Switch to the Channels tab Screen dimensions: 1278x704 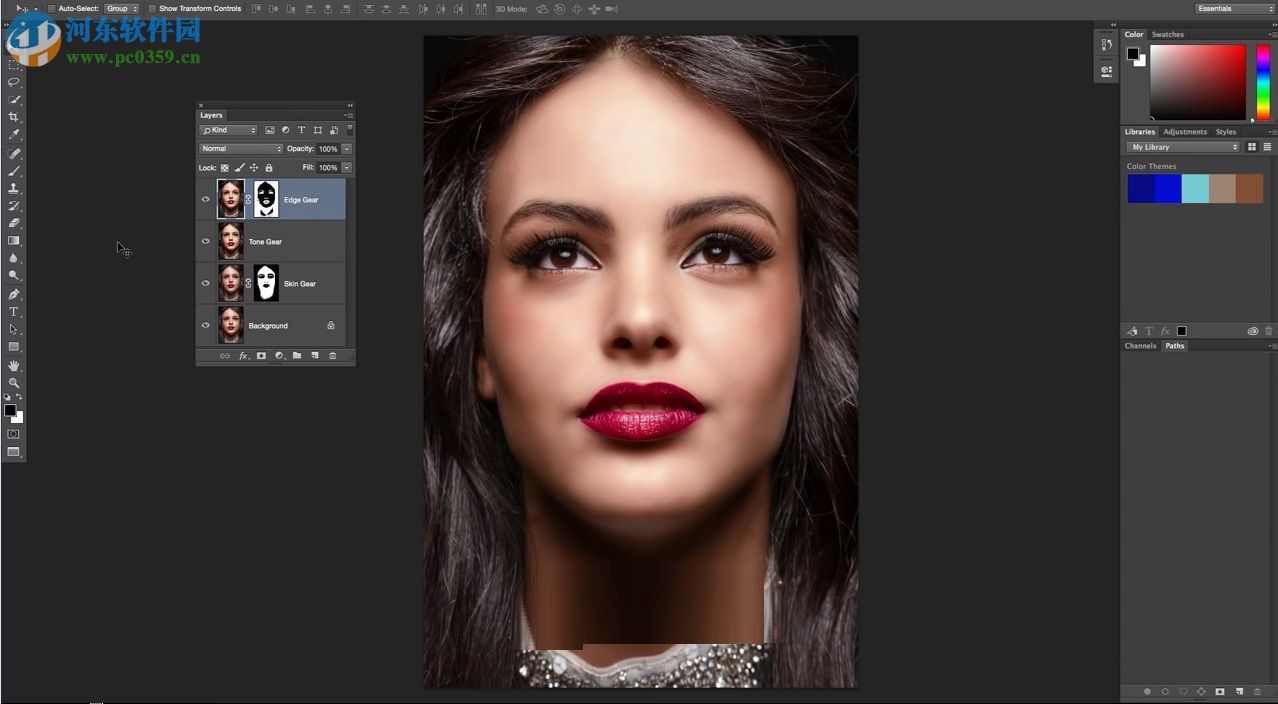[1140, 346]
